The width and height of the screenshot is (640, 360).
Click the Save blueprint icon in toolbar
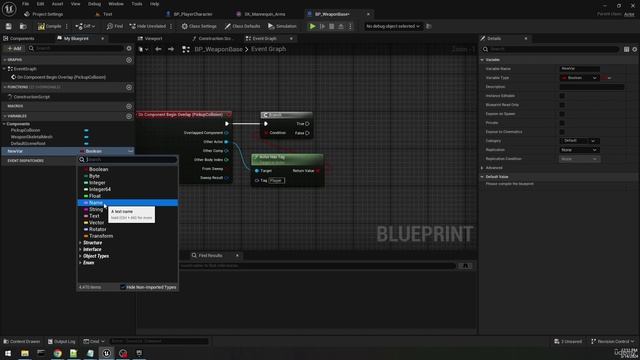pyautogui.click(x=9, y=26)
